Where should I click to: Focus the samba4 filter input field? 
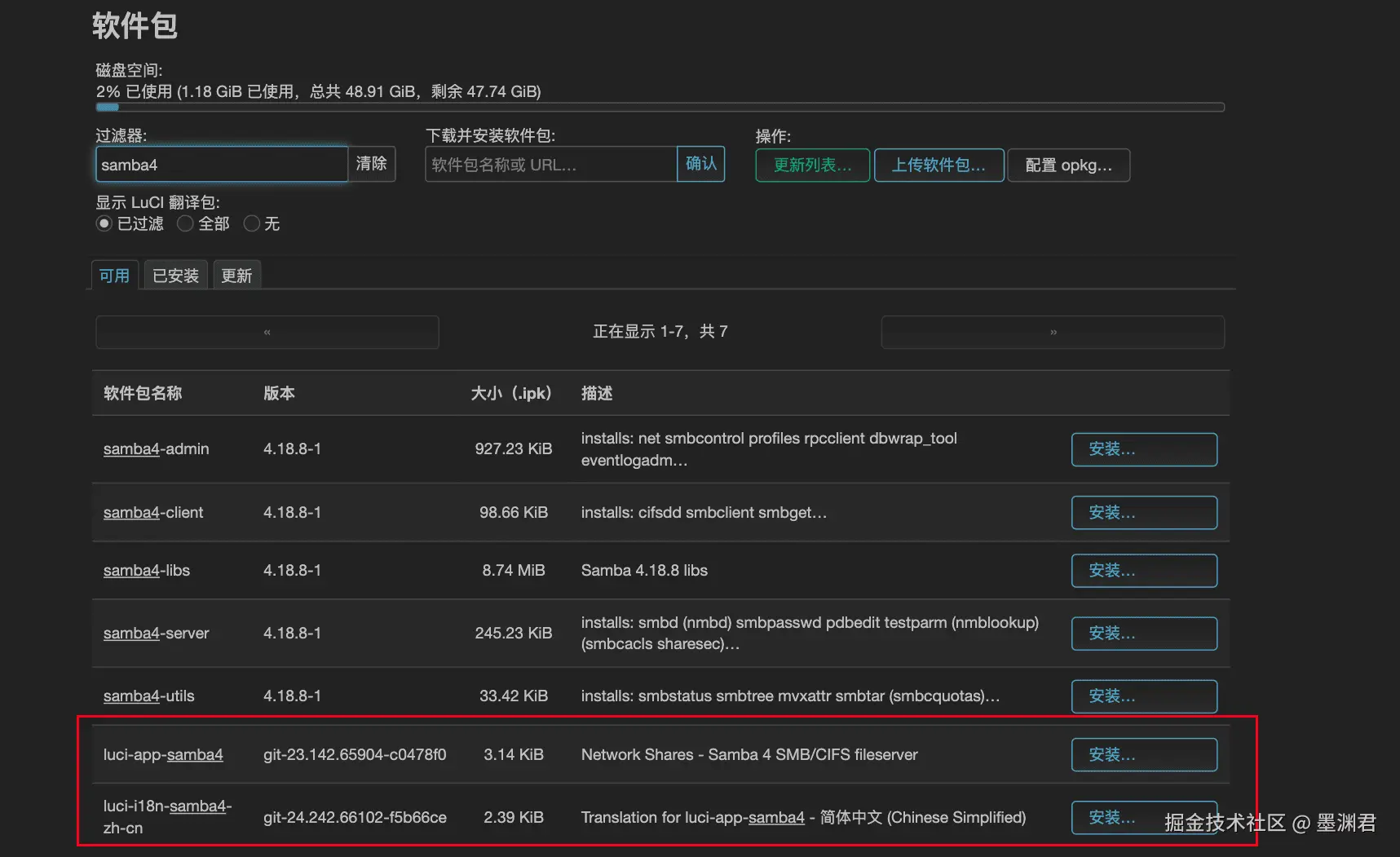222,165
